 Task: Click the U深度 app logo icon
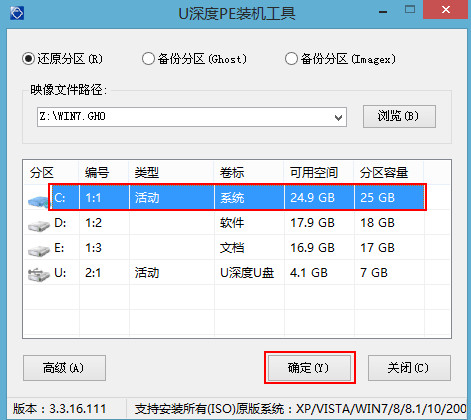tap(17, 13)
